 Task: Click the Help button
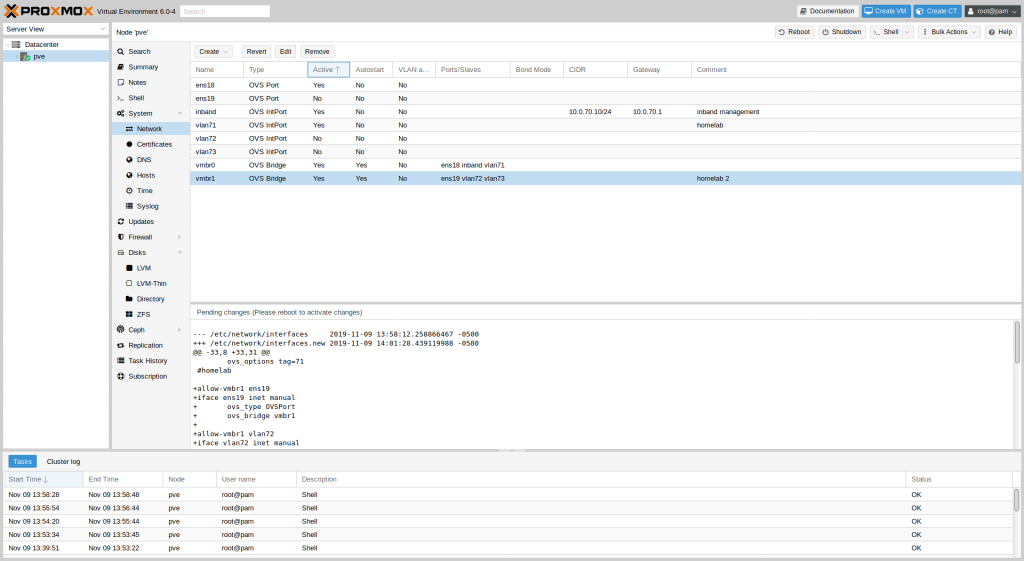point(1000,32)
